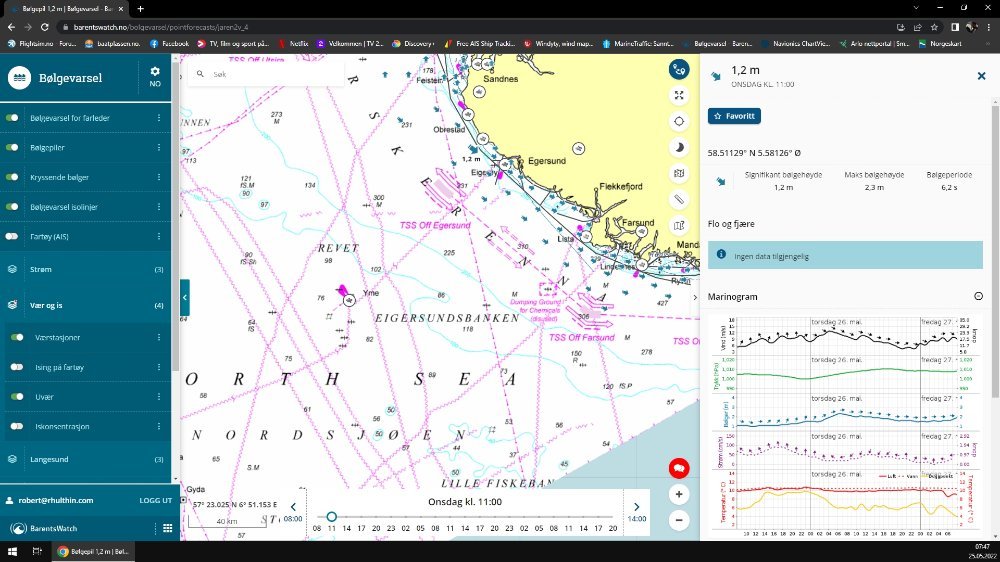Click the map legend icon below ruler
The width and height of the screenshot is (1000, 562).
tap(679, 225)
